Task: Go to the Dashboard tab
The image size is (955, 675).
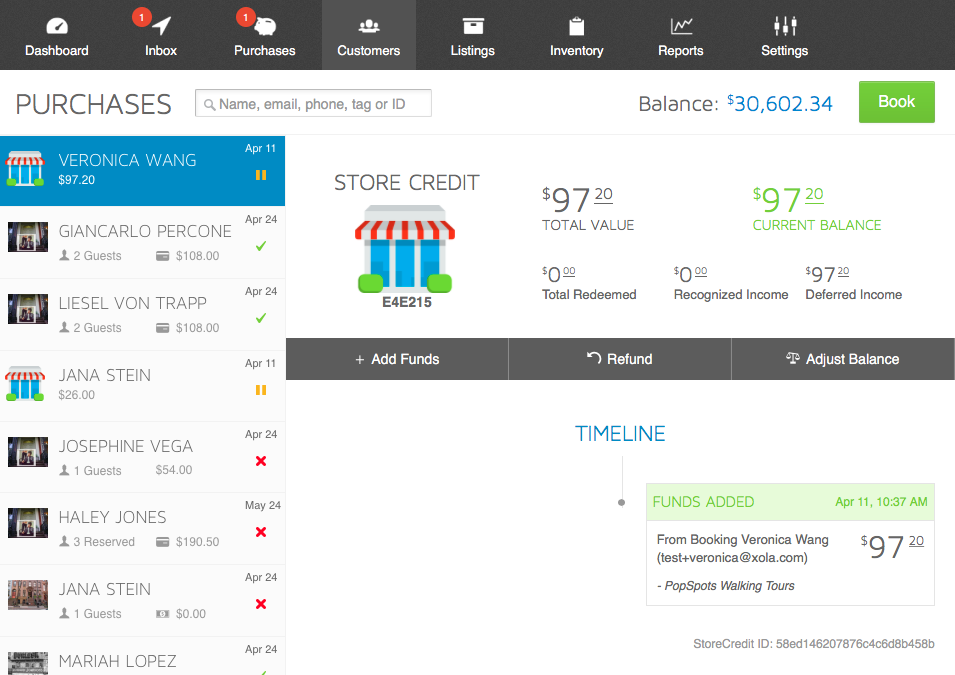Action: 57,35
